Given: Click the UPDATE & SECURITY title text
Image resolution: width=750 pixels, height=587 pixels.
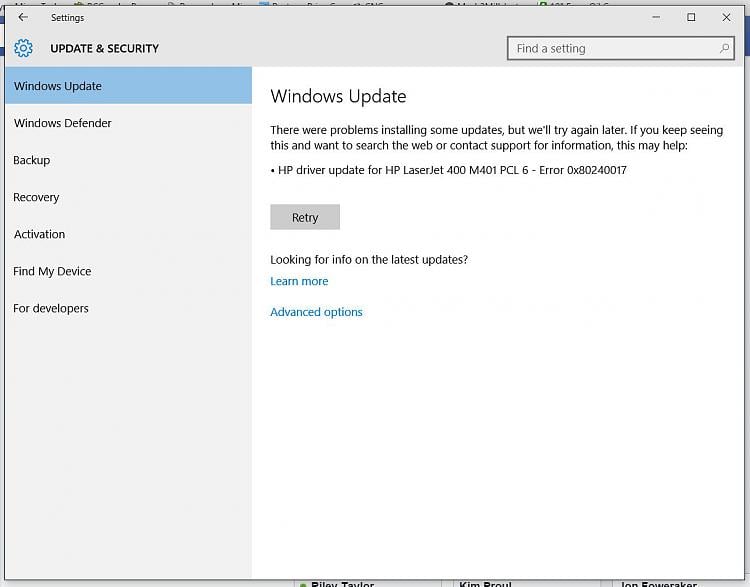Looking at the screenshot, I should (x=104, y=48).
